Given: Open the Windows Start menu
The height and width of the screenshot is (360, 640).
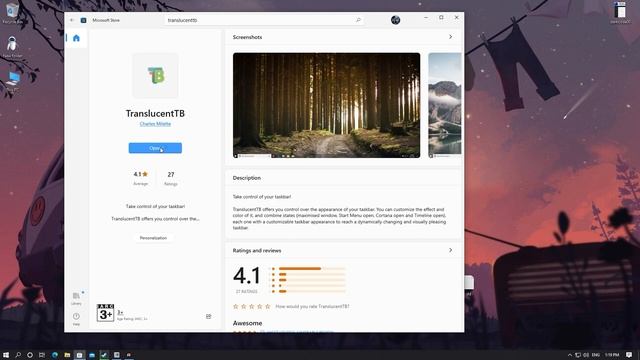Looking at the screenshot, I should pyautogui.click(x=6, y=355).
